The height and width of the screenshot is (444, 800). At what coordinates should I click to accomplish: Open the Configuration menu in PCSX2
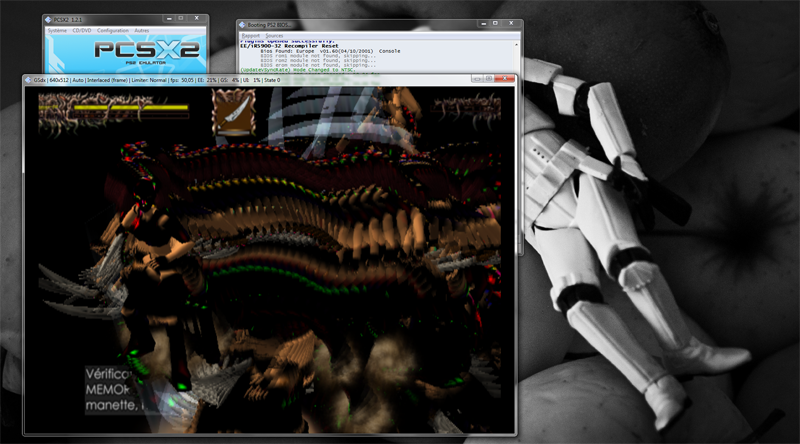113,31
